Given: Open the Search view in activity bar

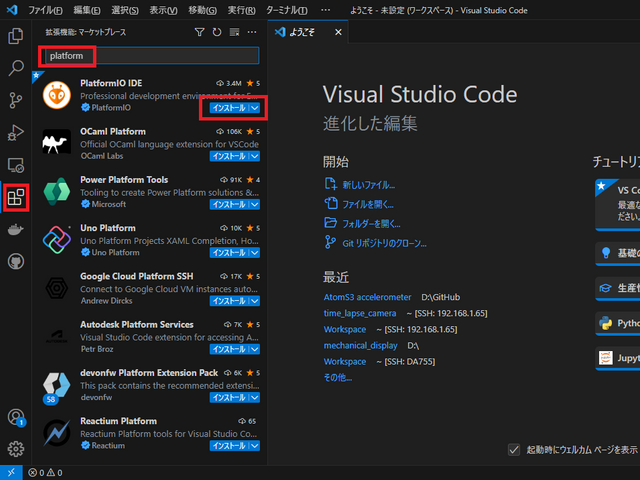Looking at the screenshot, I should pyautogui.click(x=16, y=68).
